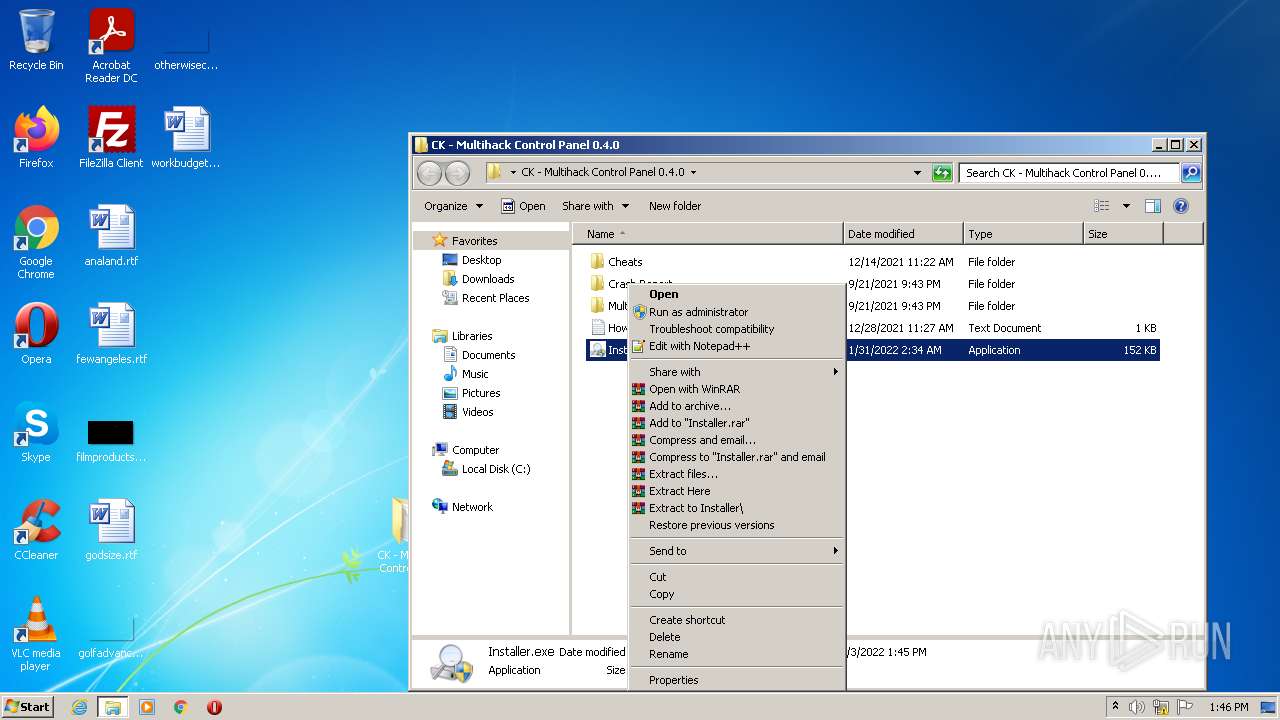Select Troubleshoot compatibility entry
Viewport: 1280px width, 720px height.
[737, 329]
